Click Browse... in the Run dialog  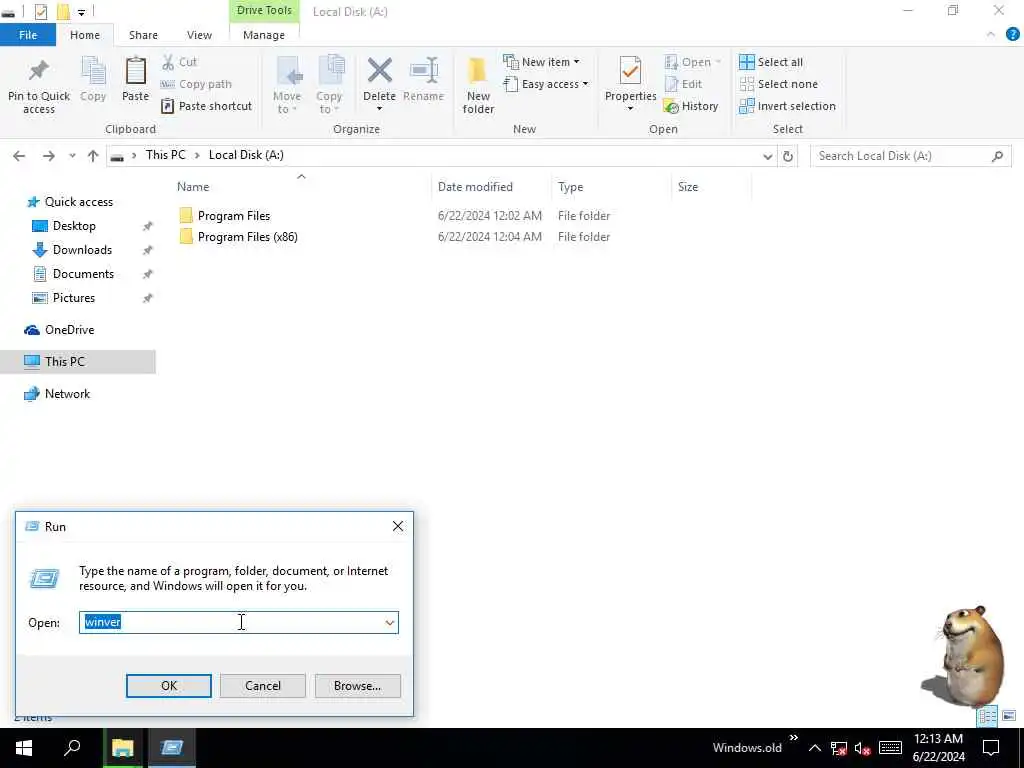coord(357,686)
